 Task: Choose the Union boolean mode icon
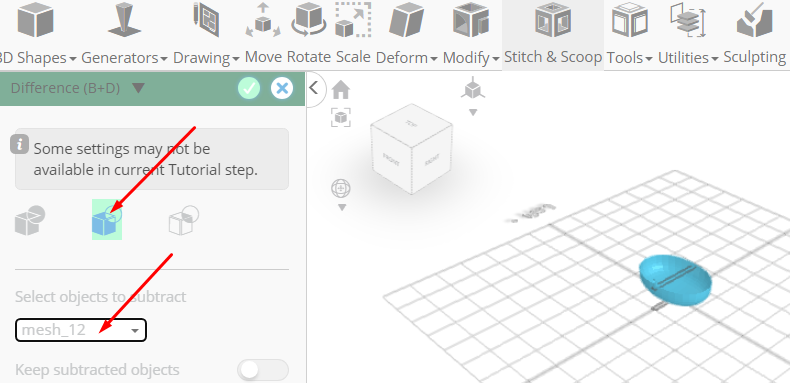[x=30, y=221]
